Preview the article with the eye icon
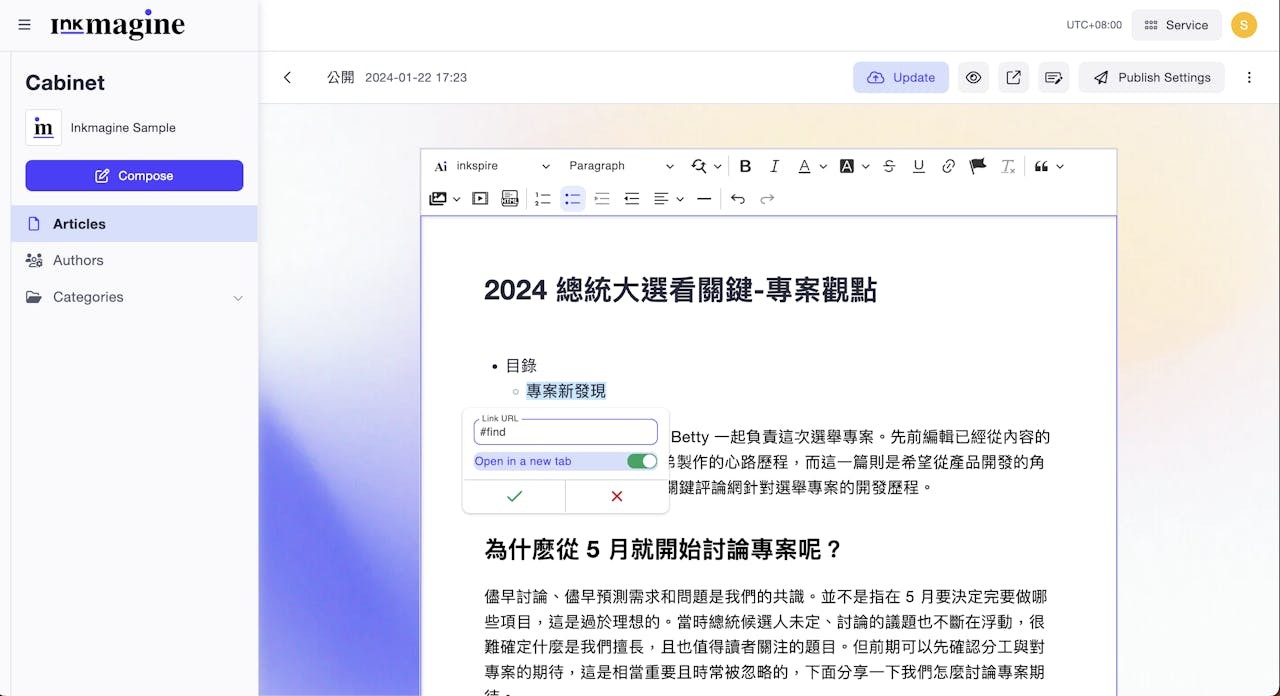The image size is (1280, 696). click(x=973, y=77)
